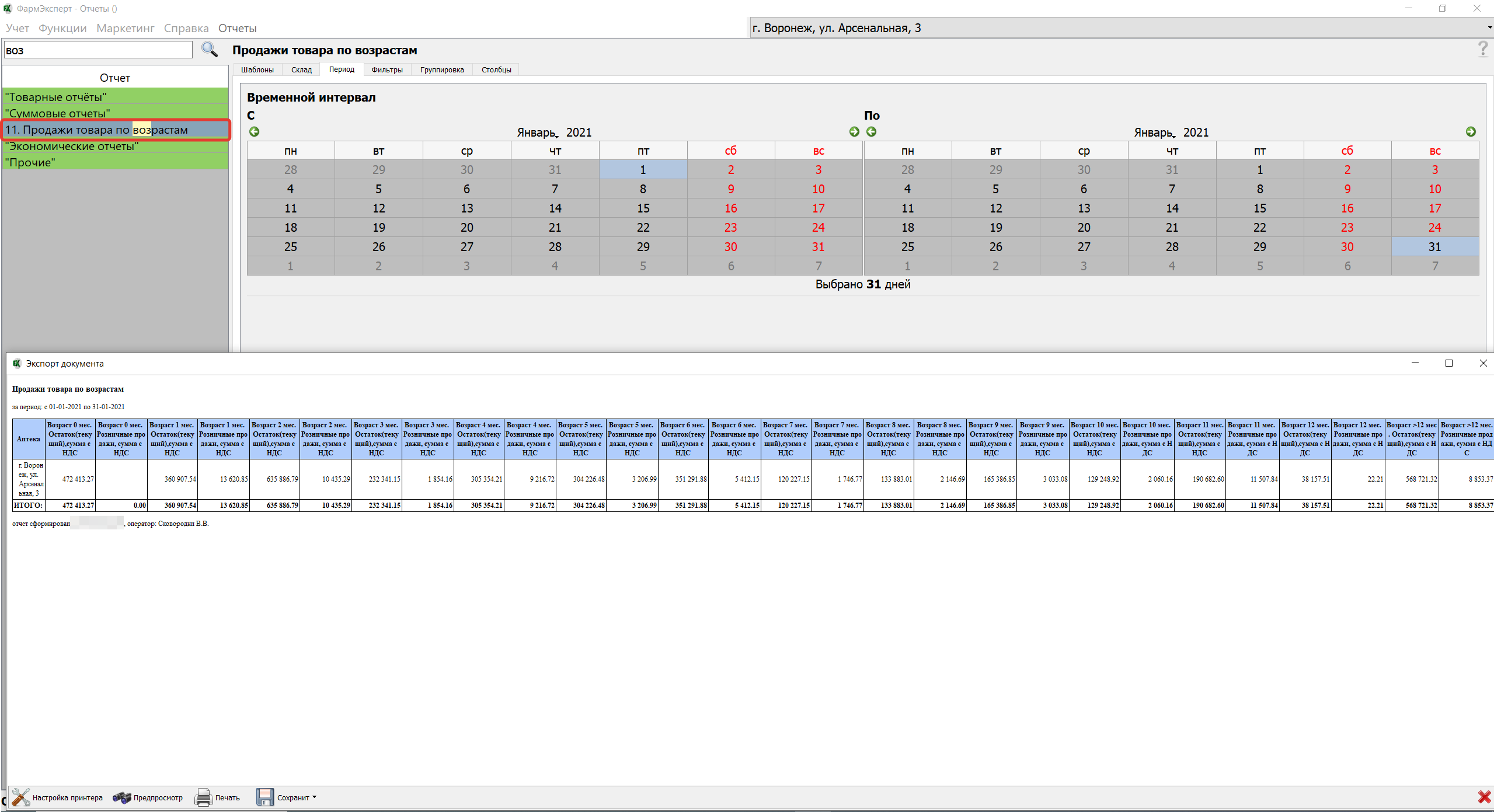
Task: Open the question mark help icon
Action: click(1482, 49)
